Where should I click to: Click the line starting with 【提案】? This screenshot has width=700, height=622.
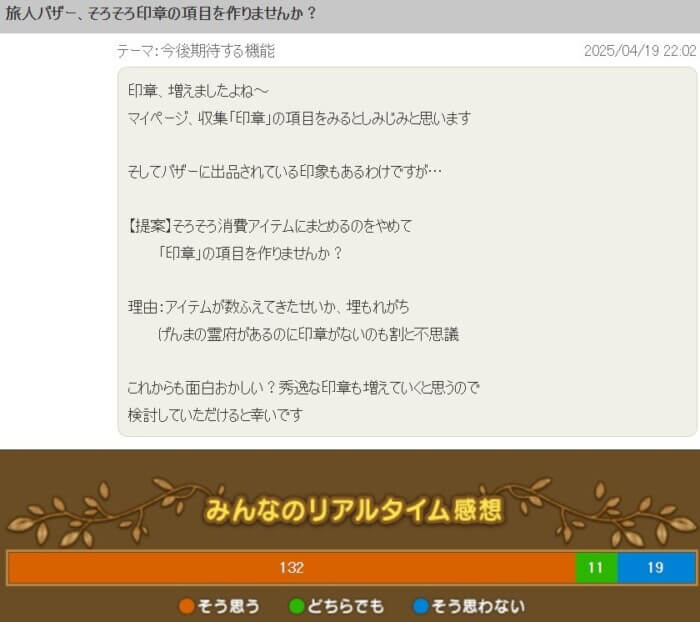pyautogui.click(x=270, y=226)
